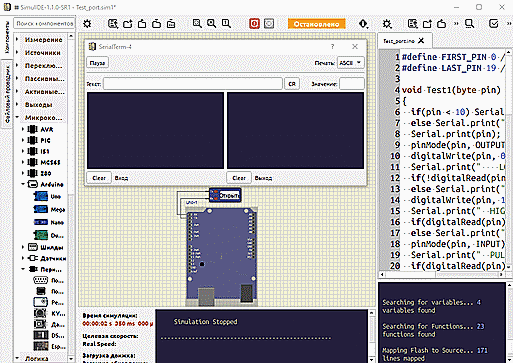Collapse the Пери... subcategory
The image size is (513, 363).
click(x=23, y=269)
